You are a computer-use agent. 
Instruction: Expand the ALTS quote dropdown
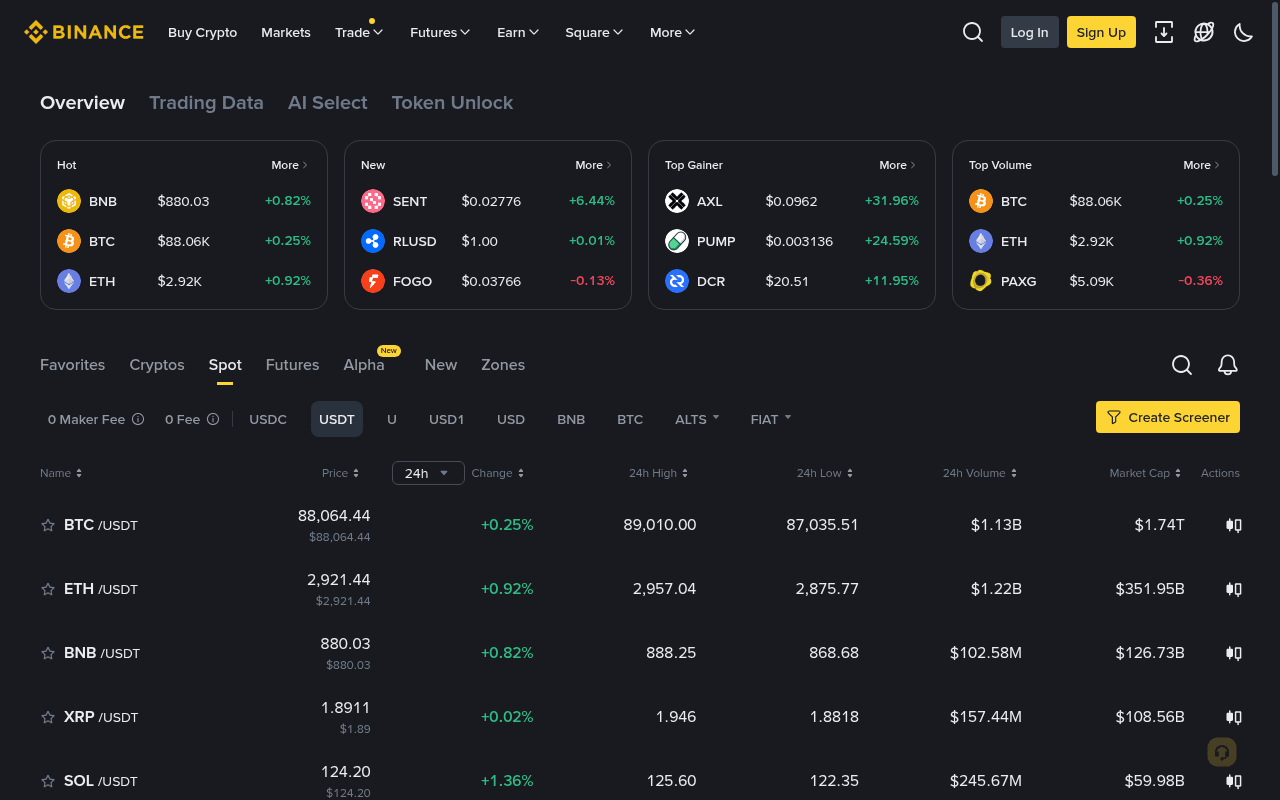click(697, 419)
